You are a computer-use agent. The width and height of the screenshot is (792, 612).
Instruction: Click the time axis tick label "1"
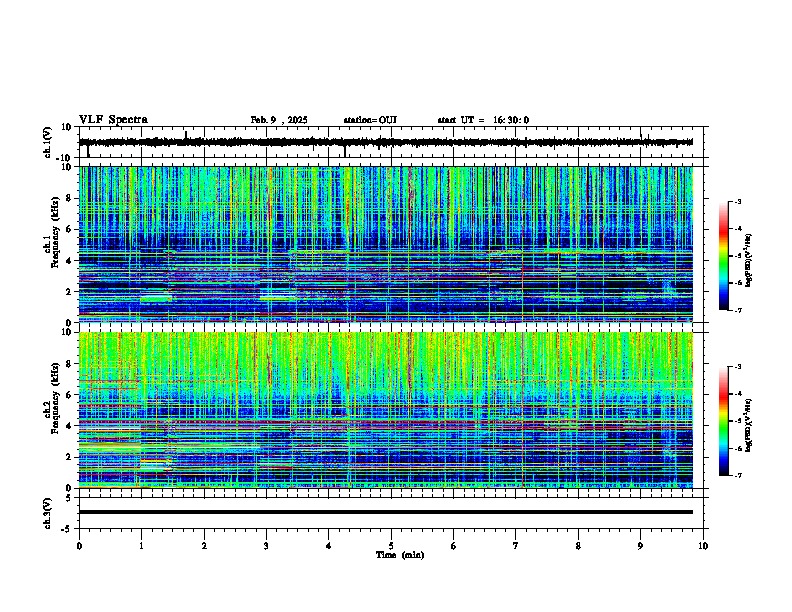coord(141,546)
